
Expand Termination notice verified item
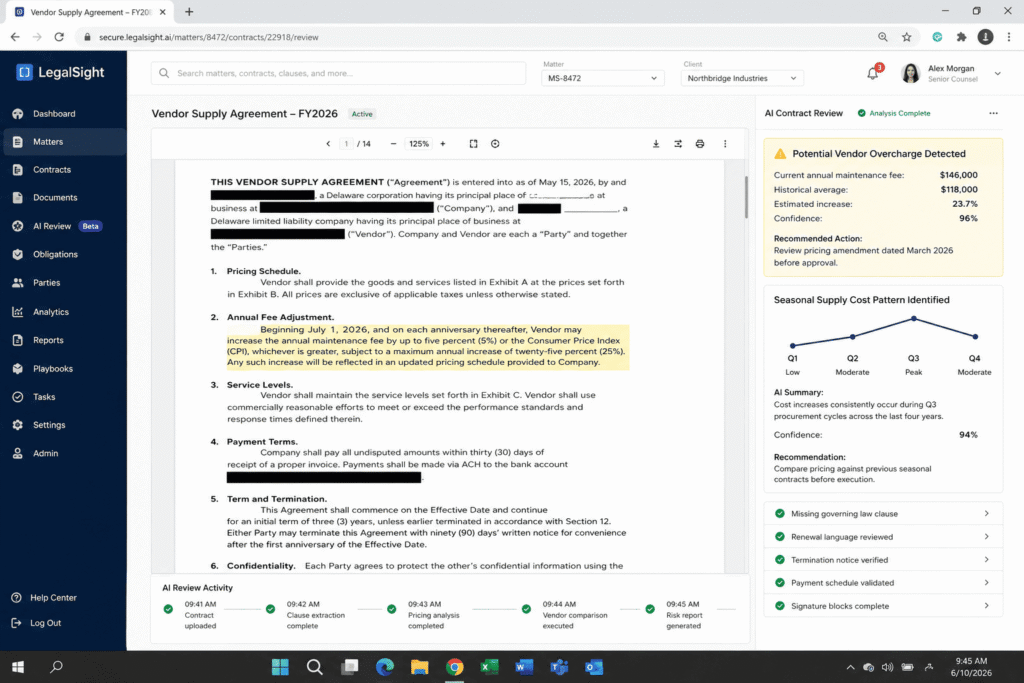883,560
